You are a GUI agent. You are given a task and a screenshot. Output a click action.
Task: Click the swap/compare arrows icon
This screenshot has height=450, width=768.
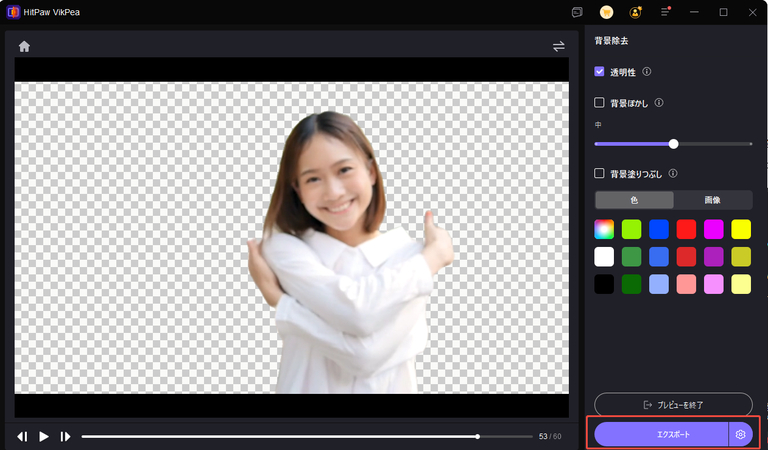click(559, 46)
